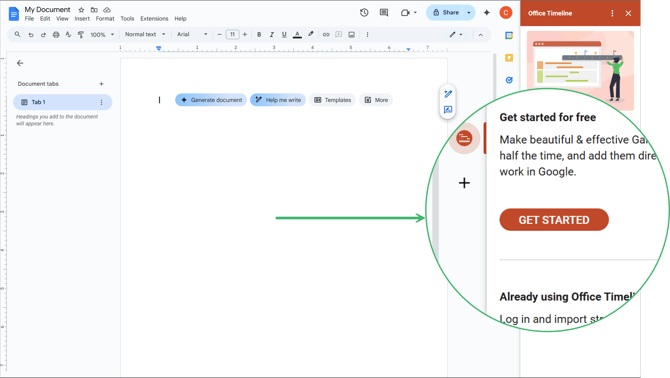Open Tab 1 options menu dots
The height and width of the screenshot is (378, 670).
click(101, 102)
